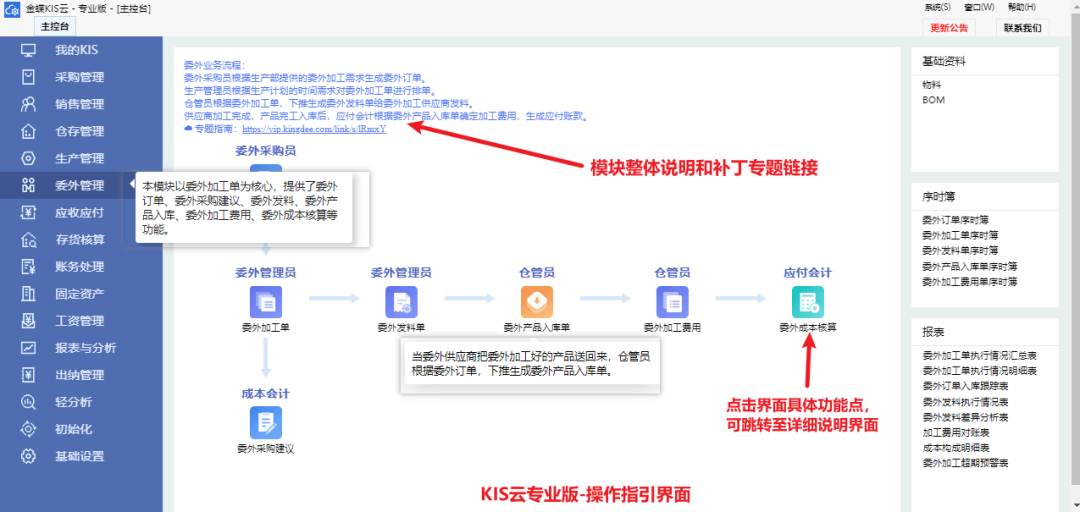Open 委外加工费用单序时簿
Viewport: 1080px width, 512px height.
[x=970, y=281]
